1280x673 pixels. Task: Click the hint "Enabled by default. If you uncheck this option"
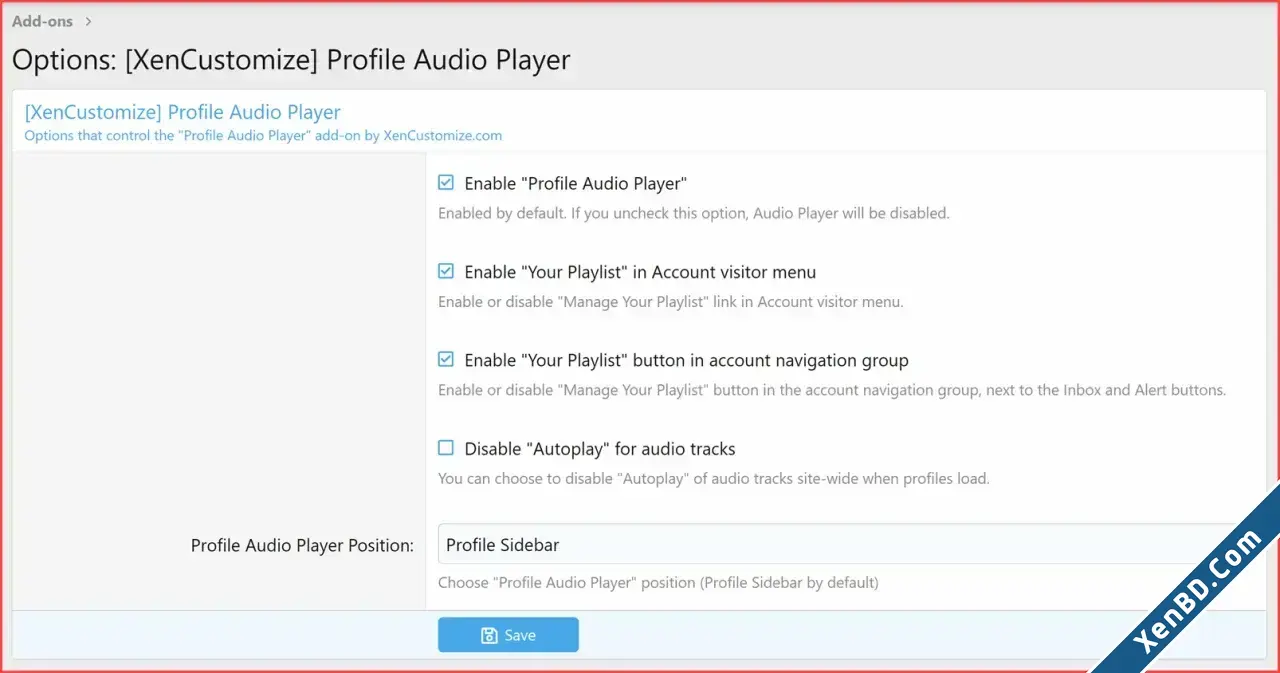(x=693, y=213)
